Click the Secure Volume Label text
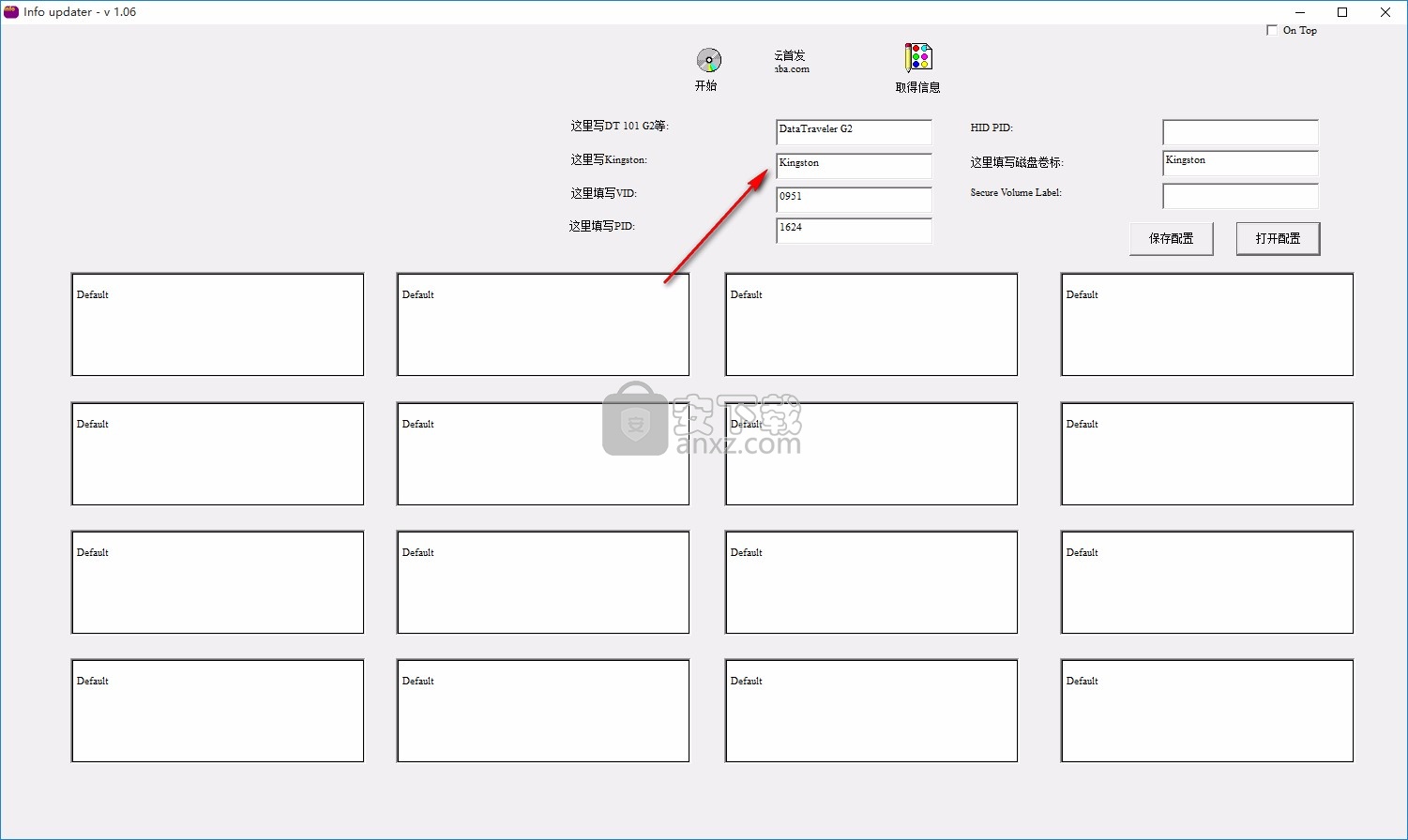Image resolution: width=1408 pixels, height=840 pixels. tap(1016, 192)
